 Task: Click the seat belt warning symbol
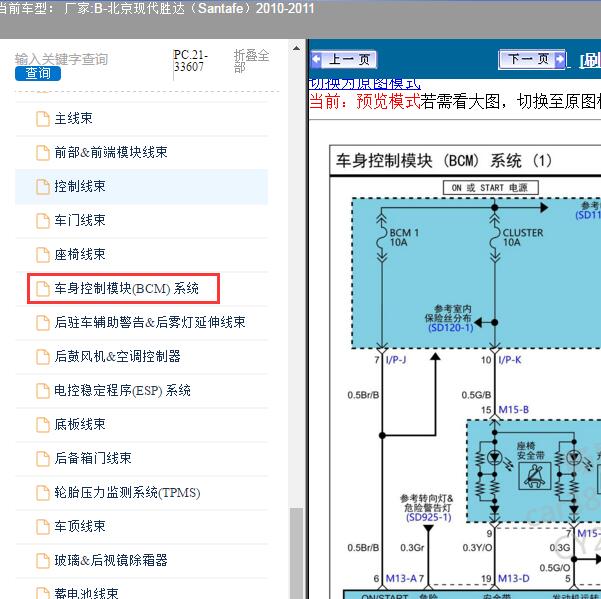pos(535,476)
